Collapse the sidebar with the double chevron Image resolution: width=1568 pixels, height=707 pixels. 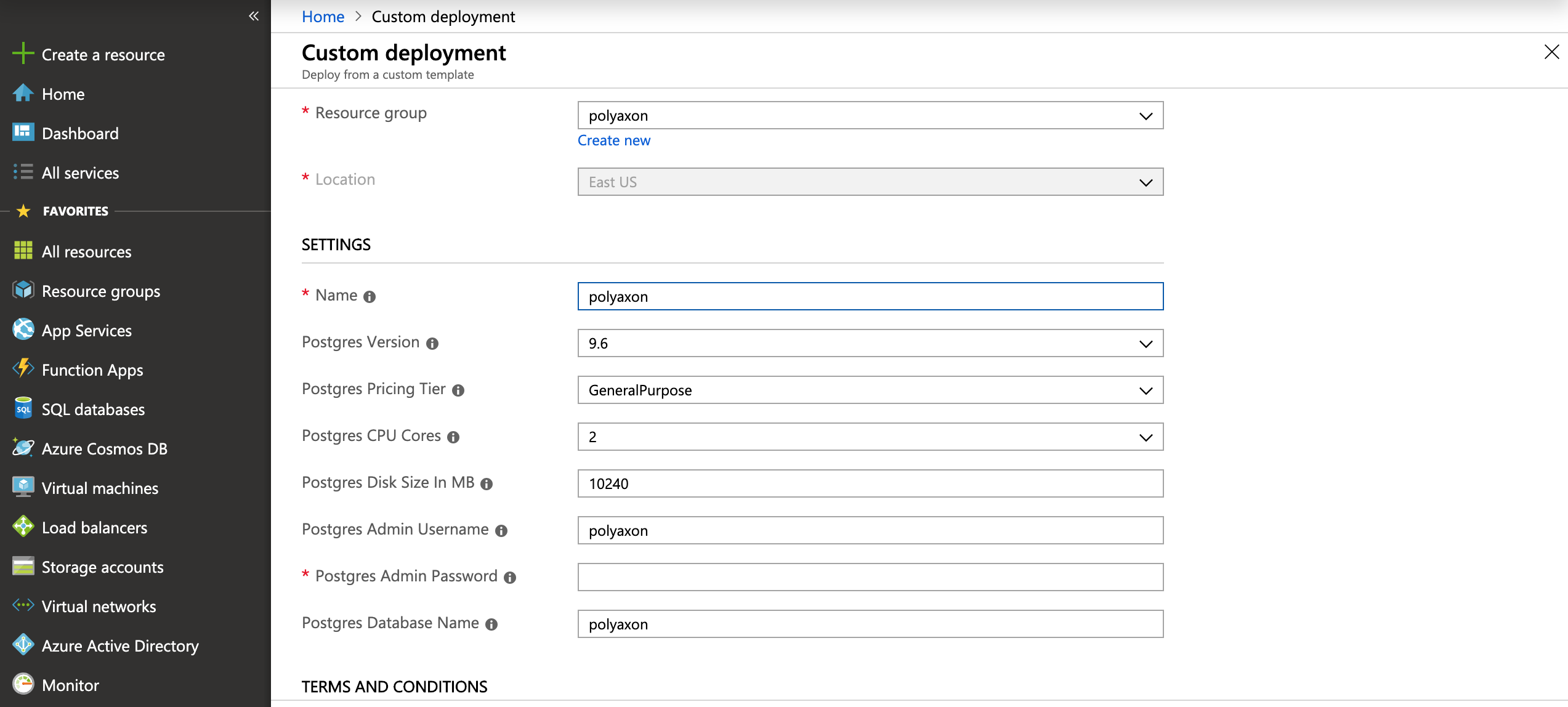point(254,16)
